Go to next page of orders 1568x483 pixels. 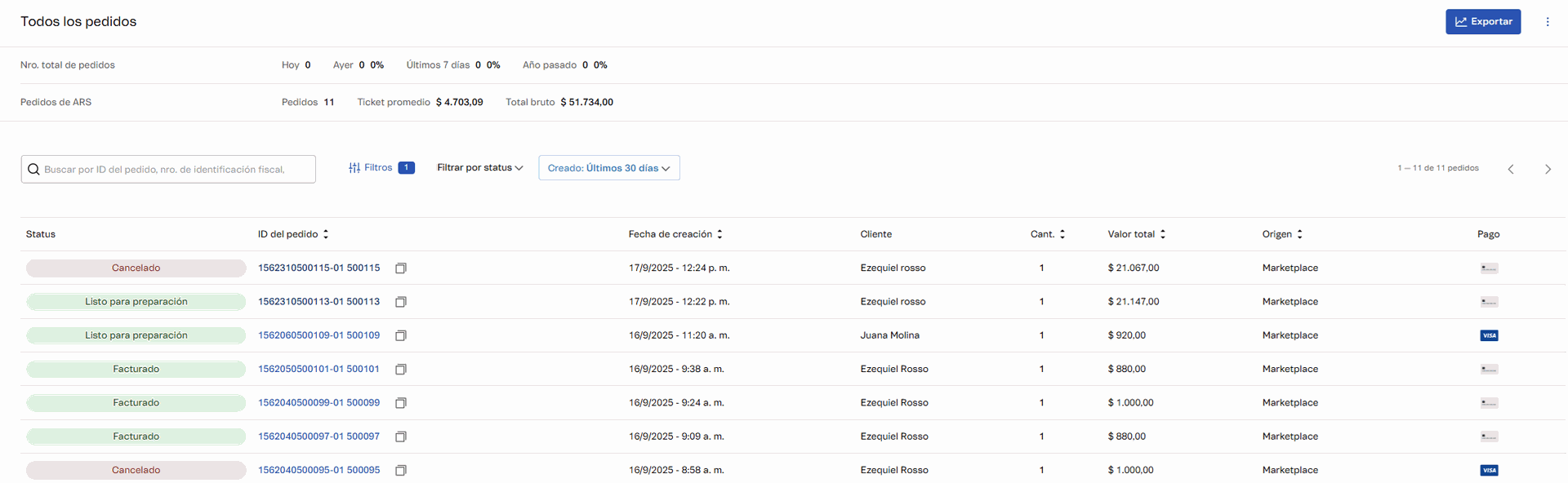pyautogui.click(x=1547, y=169)
